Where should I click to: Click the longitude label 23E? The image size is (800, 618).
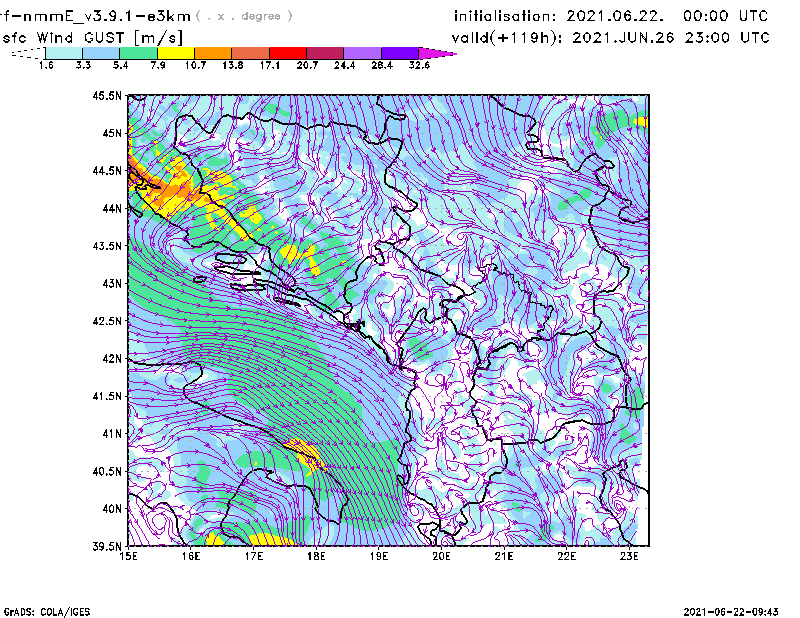pyautogui.click(x=629, y=557)
